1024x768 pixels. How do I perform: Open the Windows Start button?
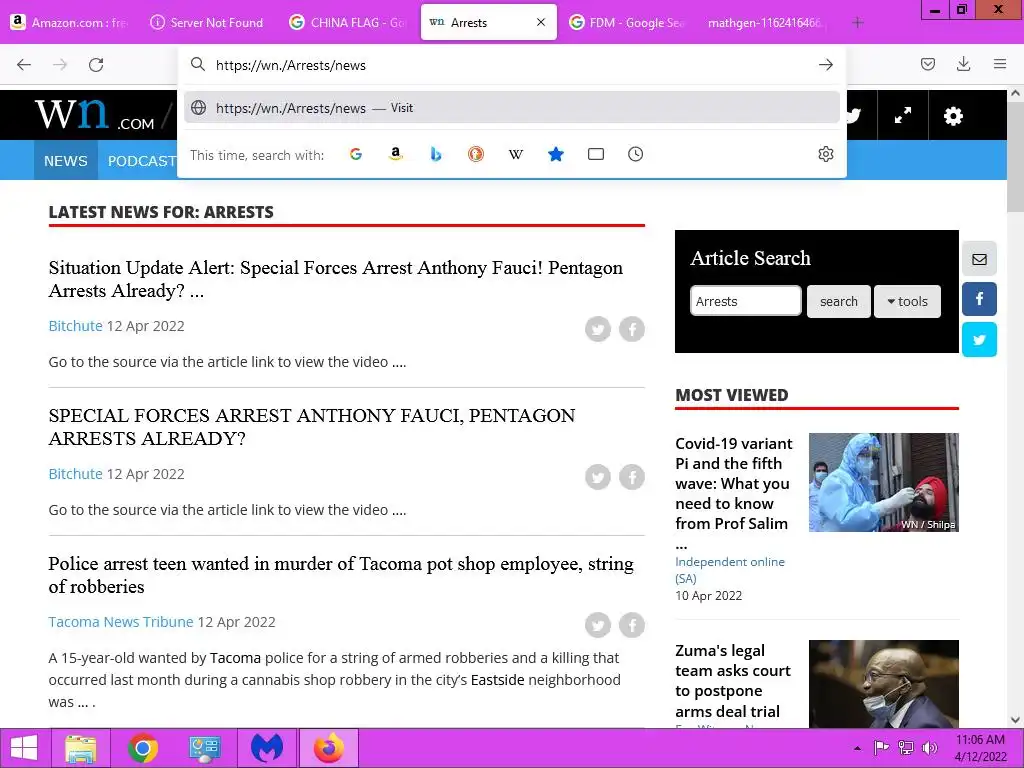(24, 748)
